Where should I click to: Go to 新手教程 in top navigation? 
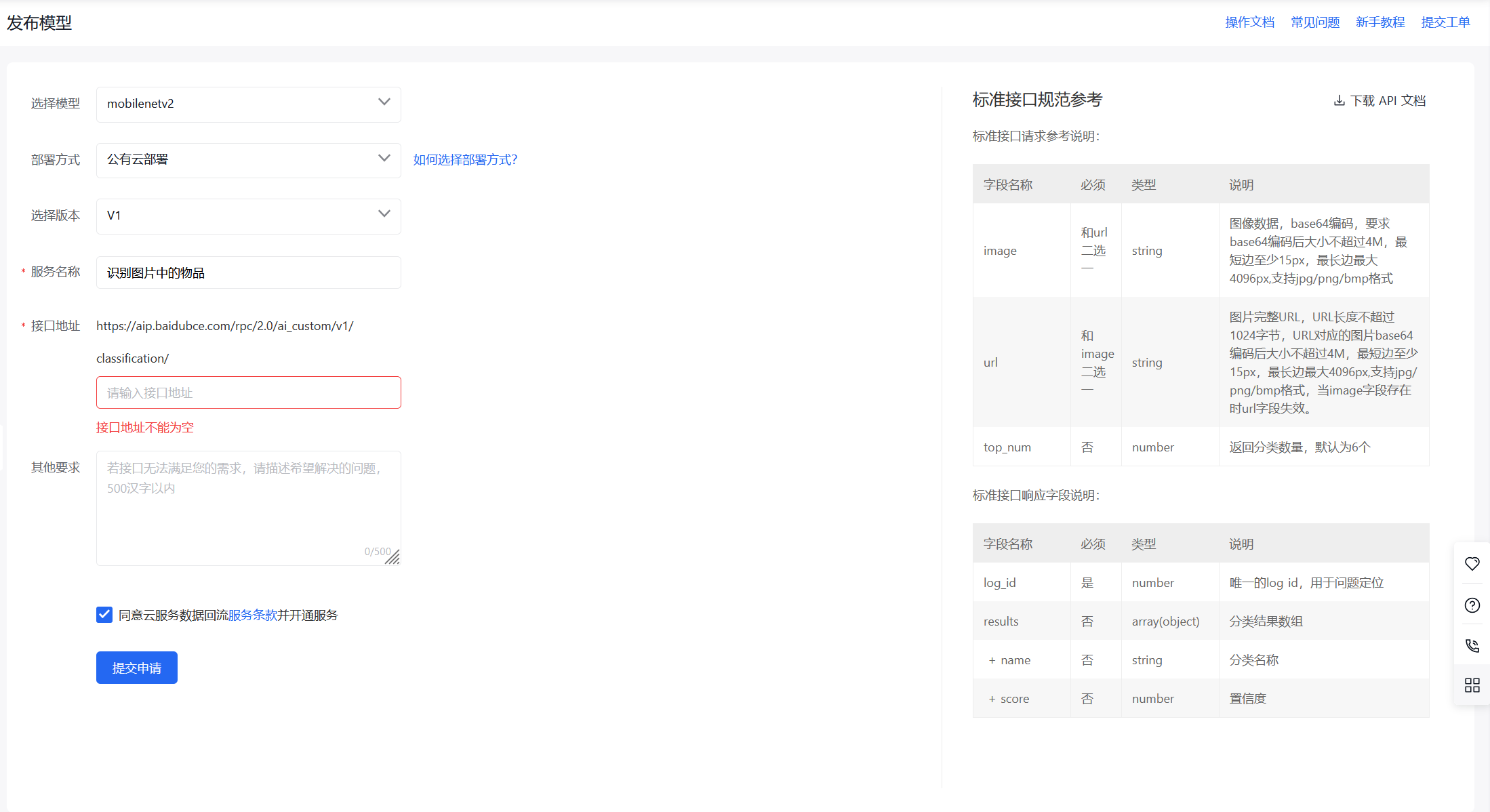(1380, 22)
